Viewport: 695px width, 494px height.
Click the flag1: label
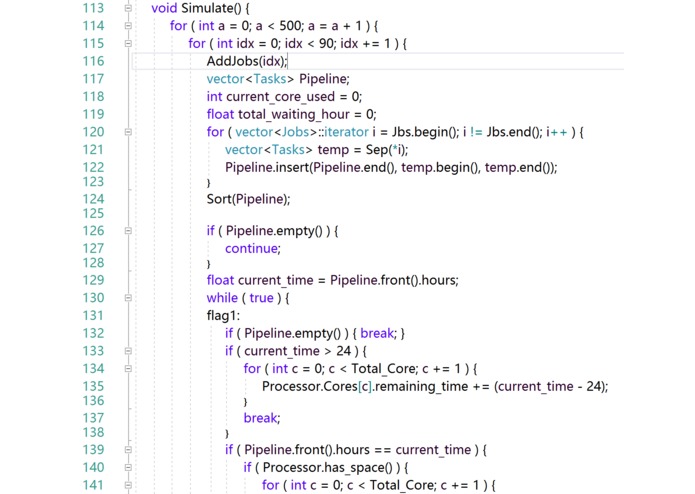pyautogui.click(x=223, y=315)
